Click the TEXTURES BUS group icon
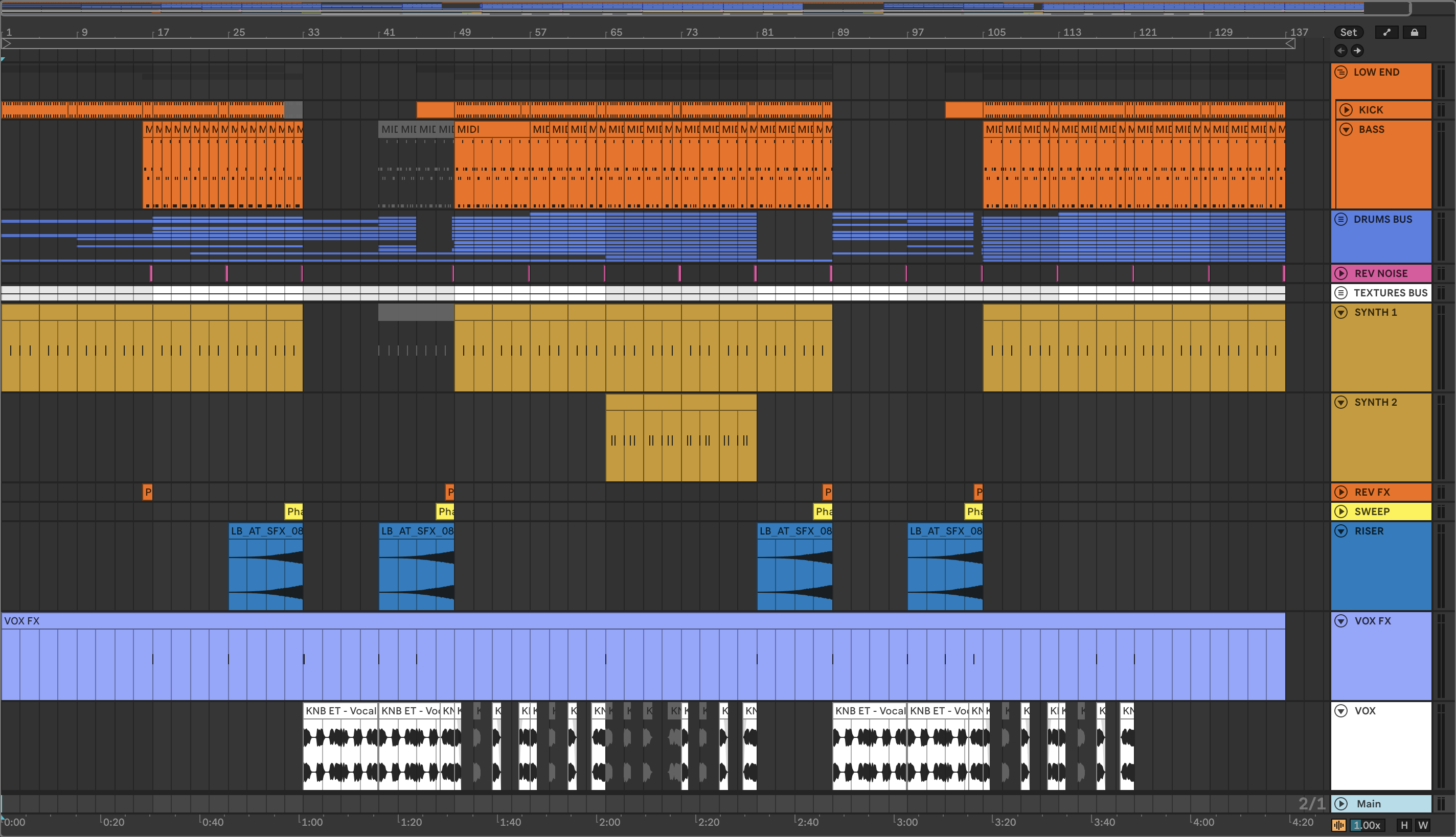Screen dimensions: 1456x837 coord(1340,293)
